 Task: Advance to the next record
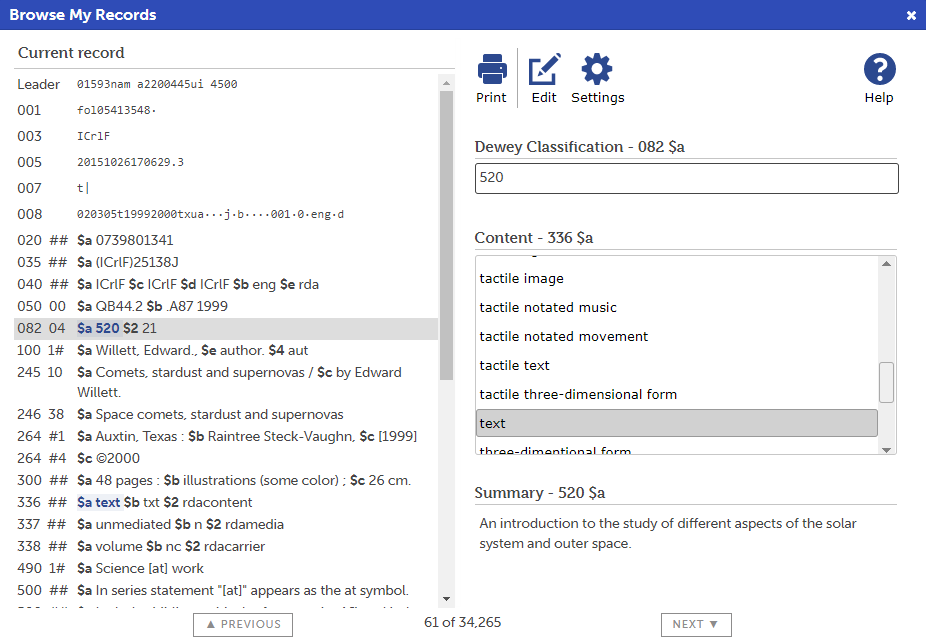(x=695, y=624)
